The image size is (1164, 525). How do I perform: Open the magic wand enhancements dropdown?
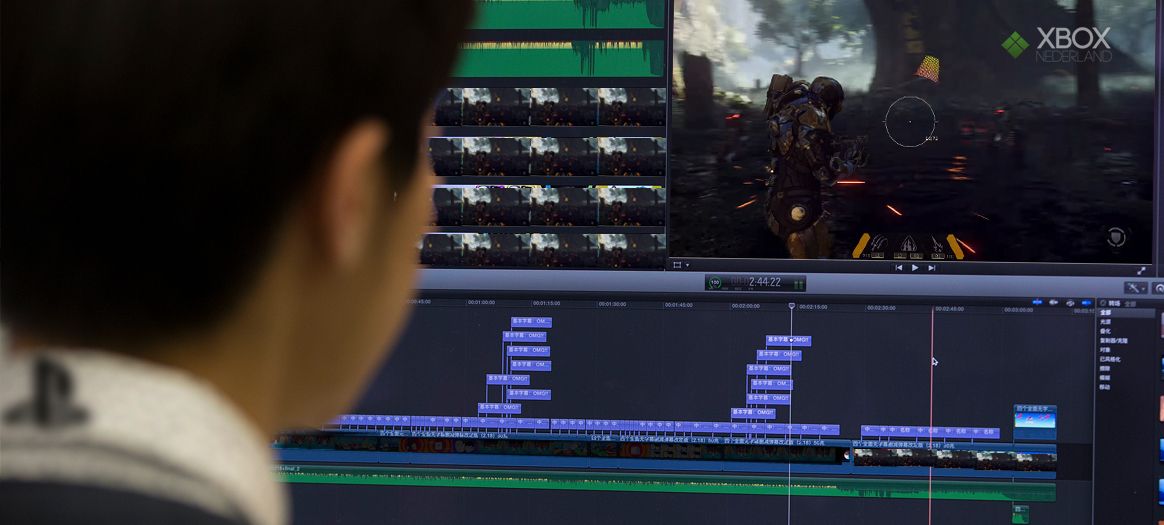pyautogui.click(x=1136, y=288)
